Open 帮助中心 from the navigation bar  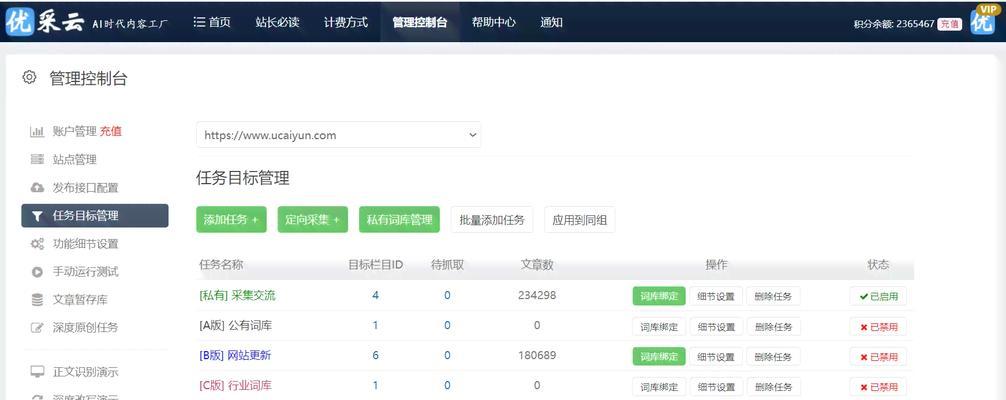493,22
